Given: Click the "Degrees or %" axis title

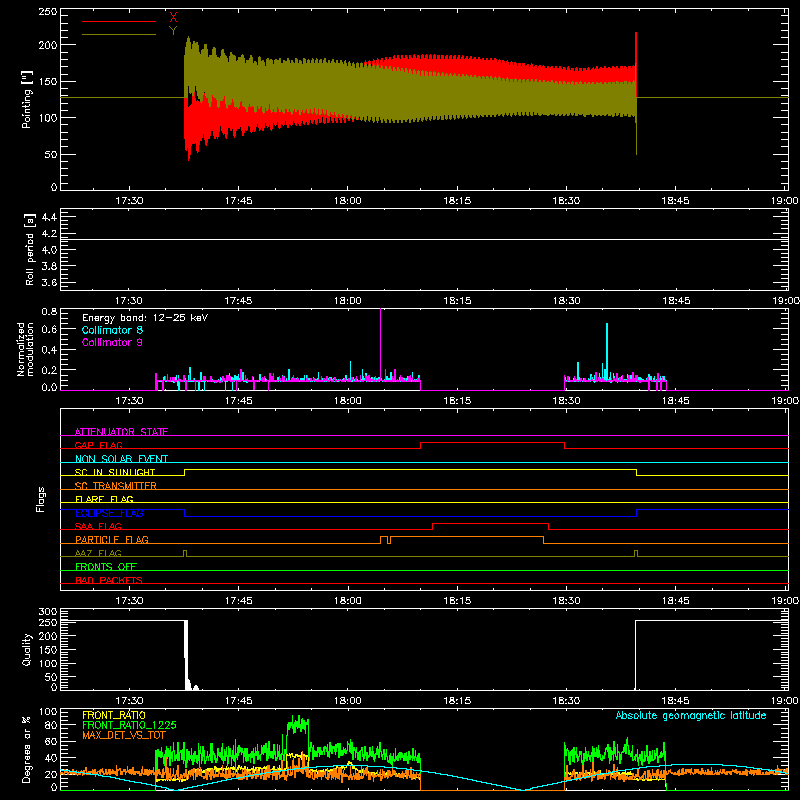Looking at the screenshot, I should point(27,749).
